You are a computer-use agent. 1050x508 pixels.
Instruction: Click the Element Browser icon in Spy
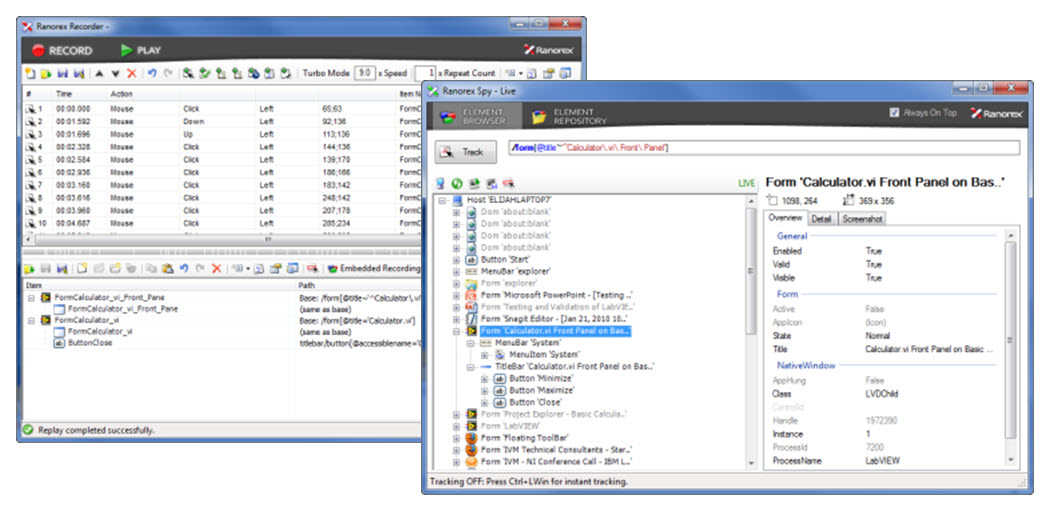click(449, 117)
